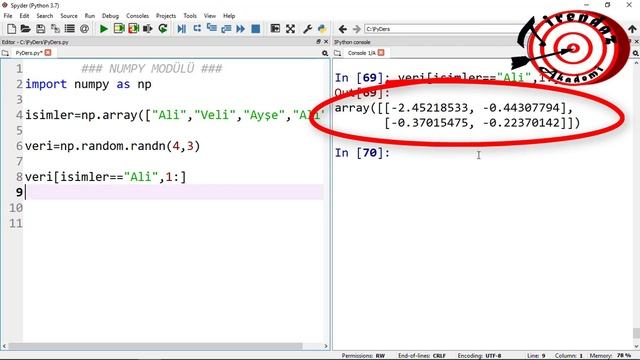Browse console tabs folder icon
Image resolution: width=640 pixels, height=360 pixels.
pyautogui.click(x=338, y=53)
